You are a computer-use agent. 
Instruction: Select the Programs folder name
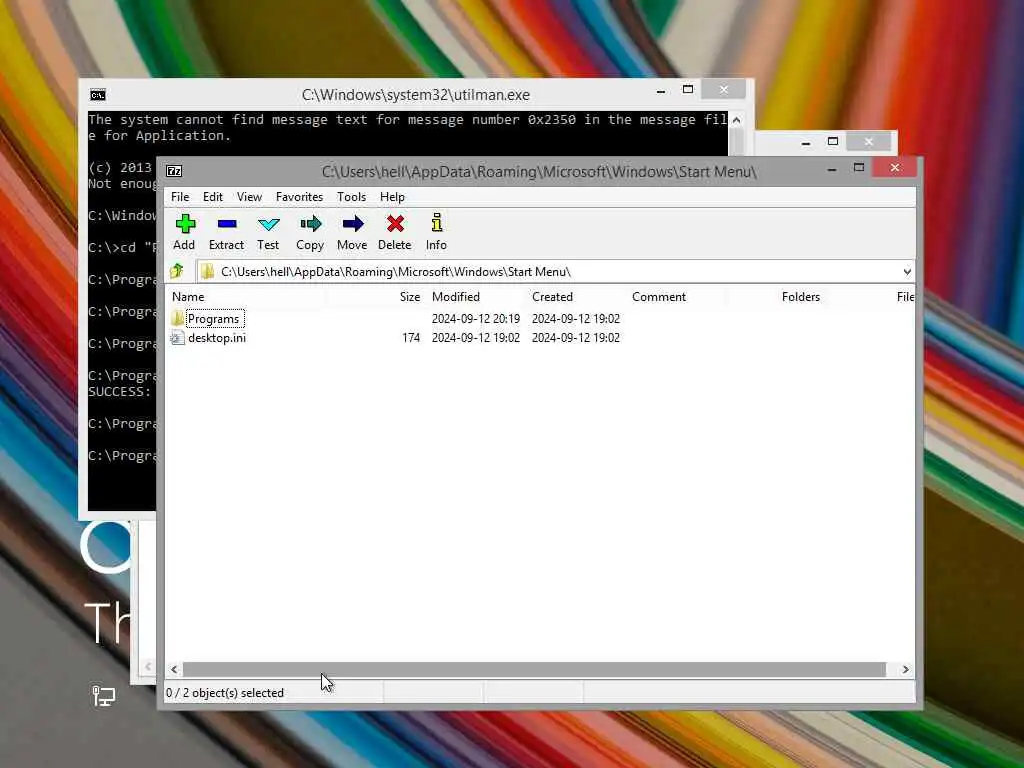tap(213, 319)
